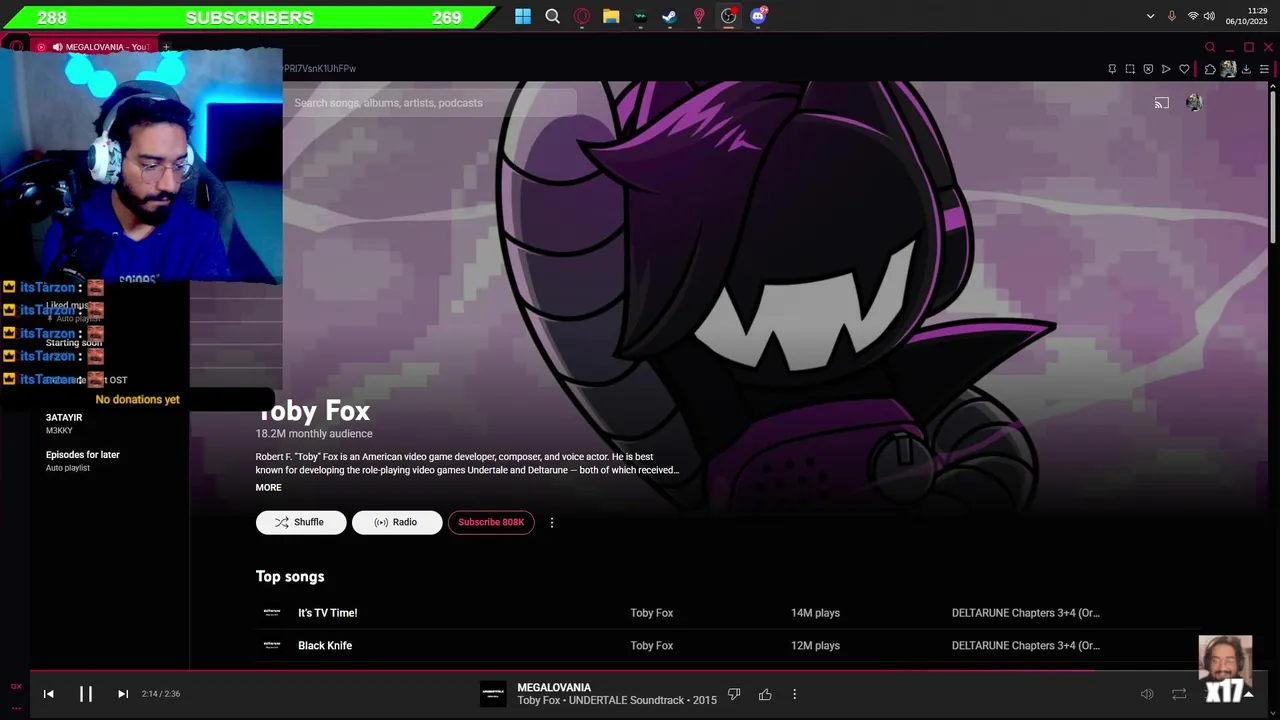Click the search songs, albums, artists field
This screenshot has width=1280, height=720.
coord(430,103)
